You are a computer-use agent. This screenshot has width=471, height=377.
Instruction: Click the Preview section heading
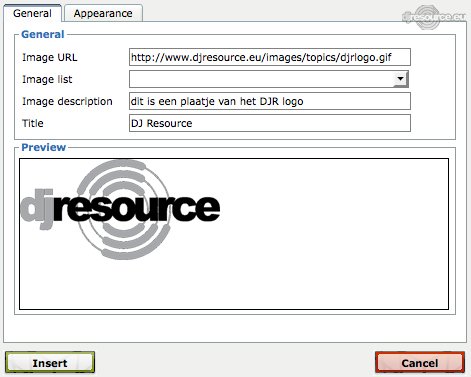44,147
